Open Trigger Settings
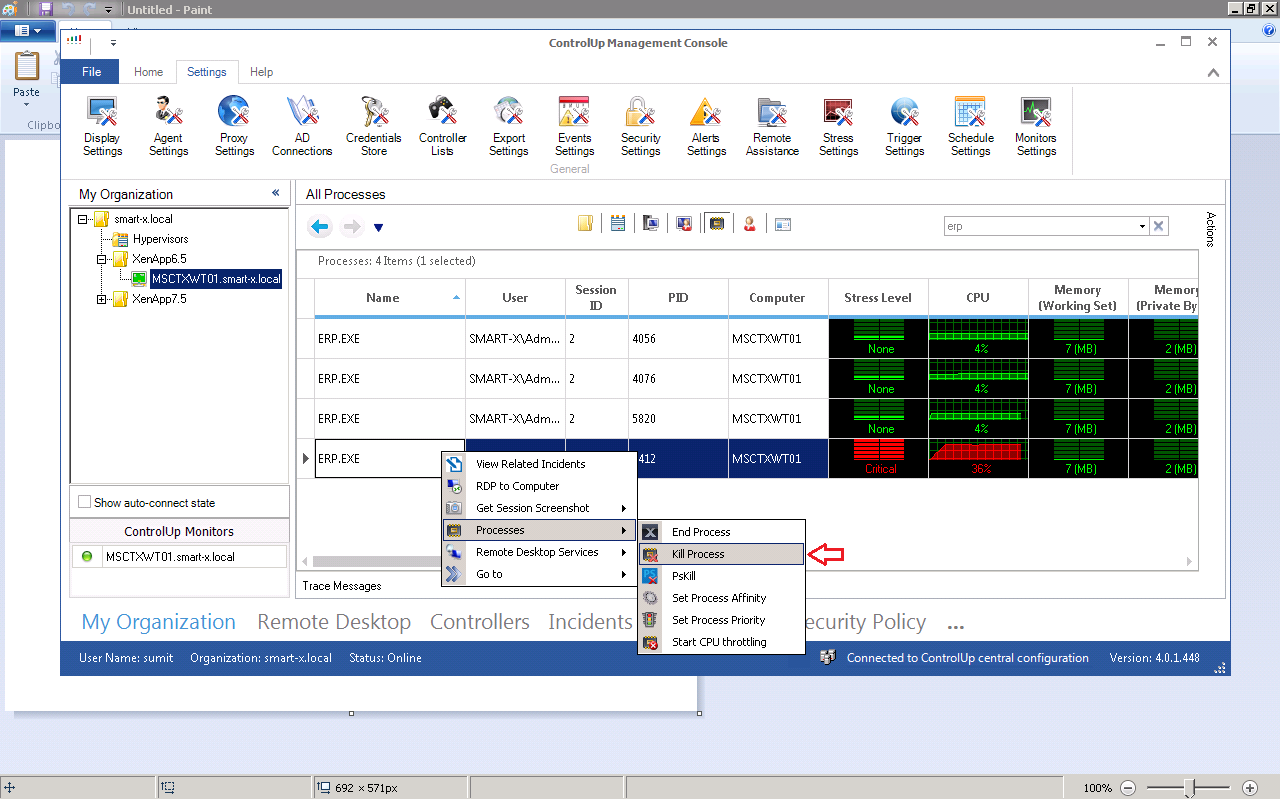 point(904,126)
